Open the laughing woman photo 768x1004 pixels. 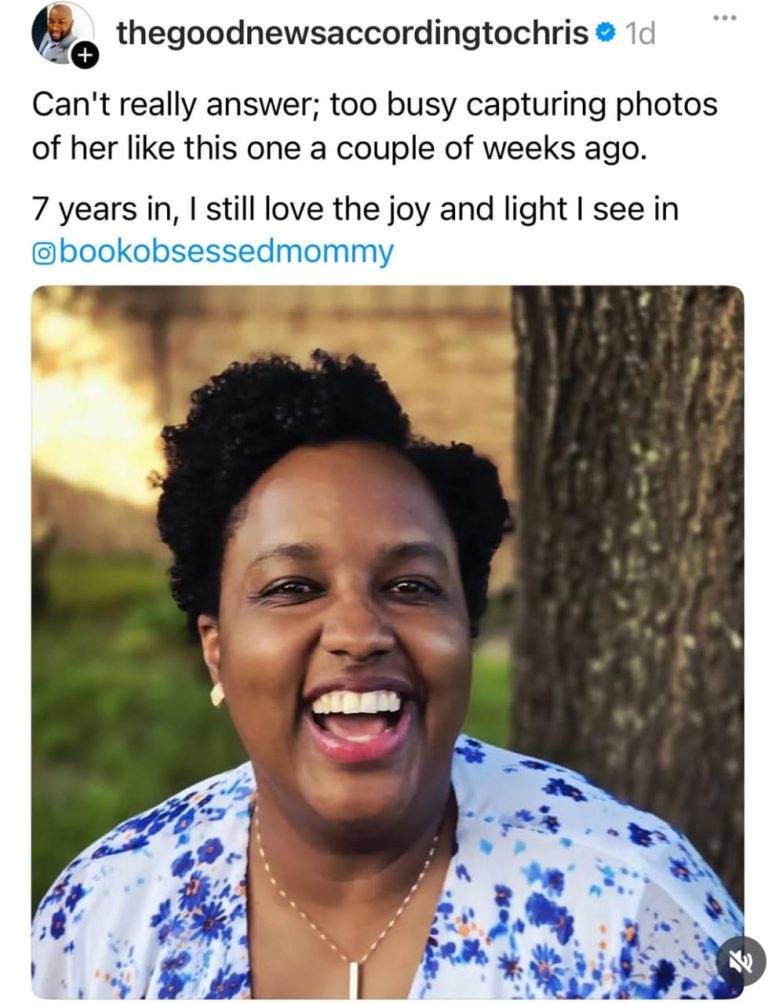point(388,642)
